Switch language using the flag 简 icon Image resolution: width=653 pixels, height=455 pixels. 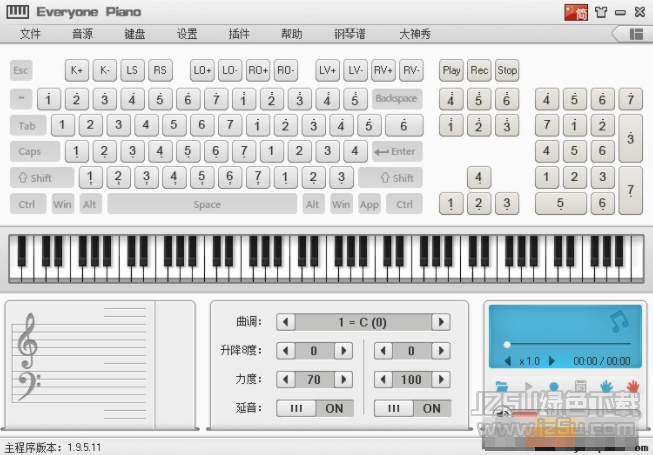(576, 12)
